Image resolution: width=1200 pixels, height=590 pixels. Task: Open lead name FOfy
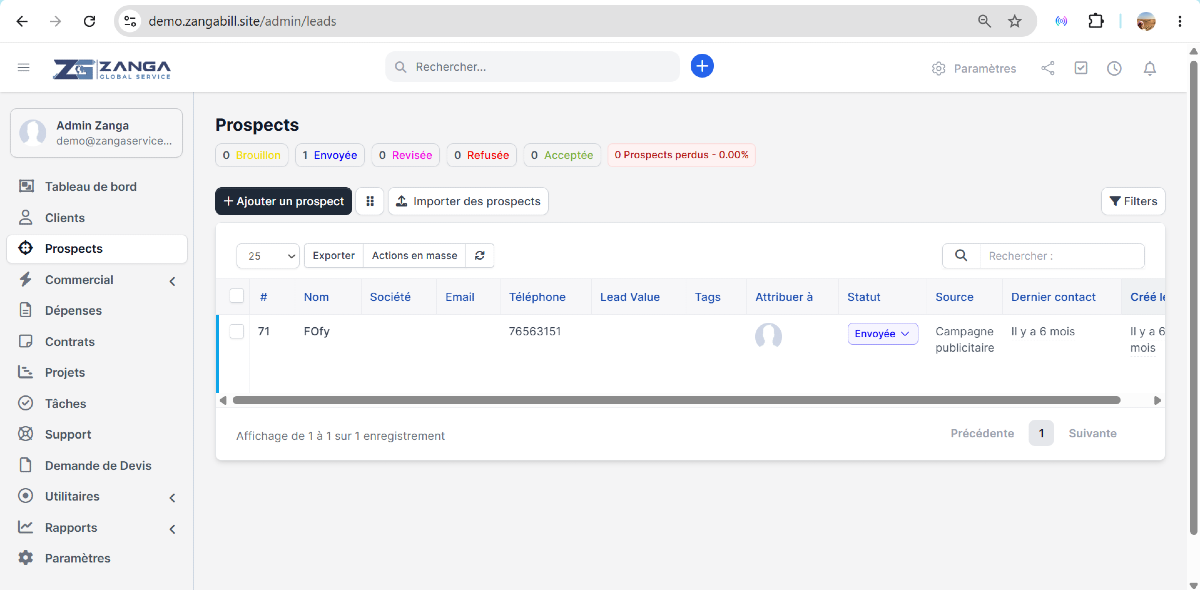(316, 331)
